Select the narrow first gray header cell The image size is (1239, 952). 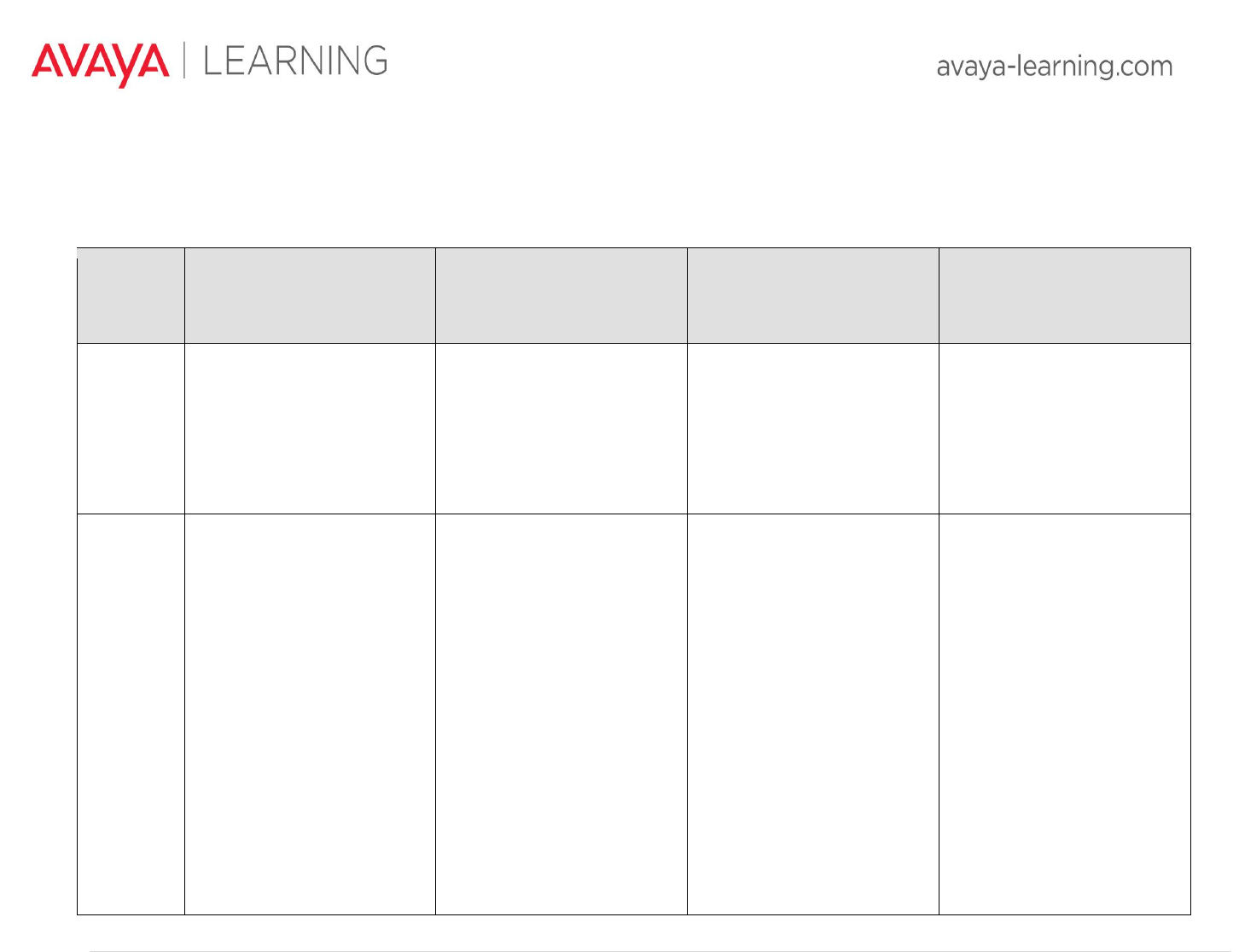(131, 295)
